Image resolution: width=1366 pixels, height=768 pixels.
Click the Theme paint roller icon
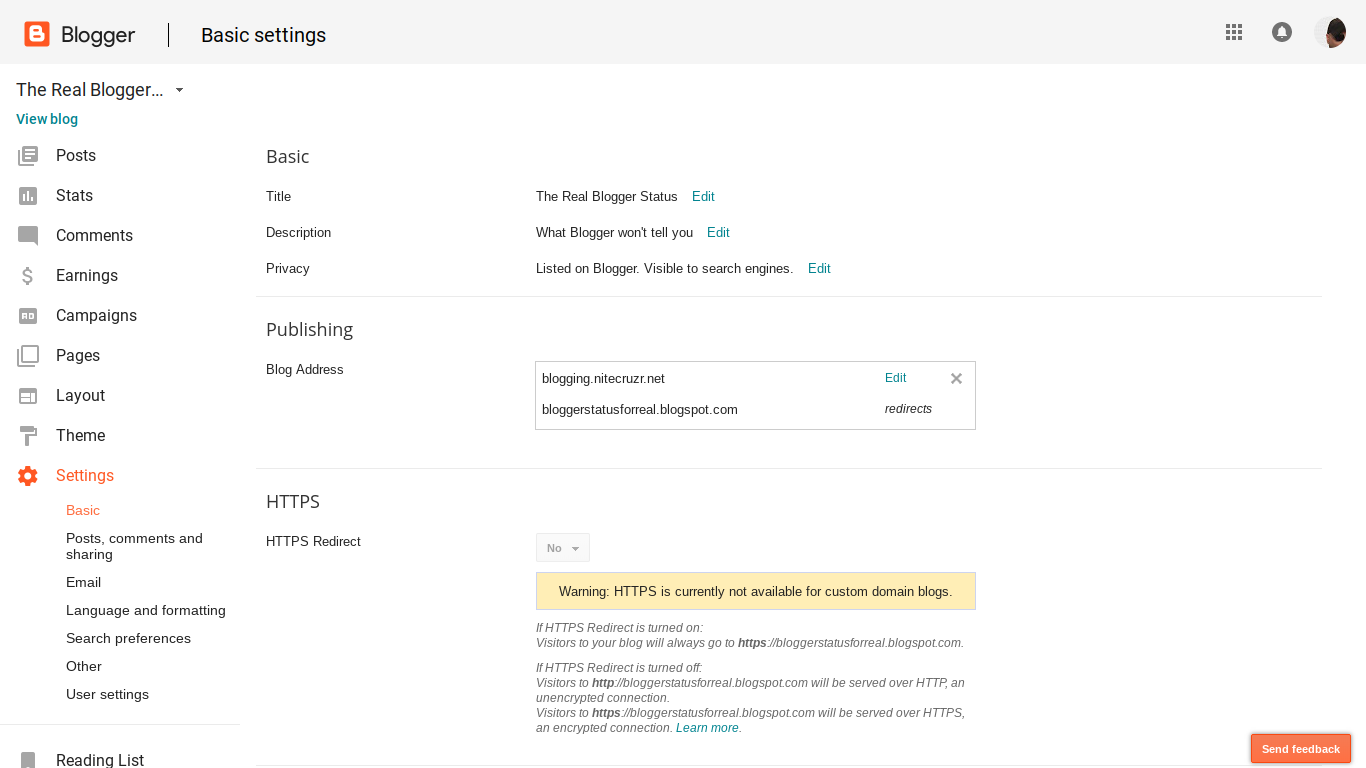pos(28,436)
